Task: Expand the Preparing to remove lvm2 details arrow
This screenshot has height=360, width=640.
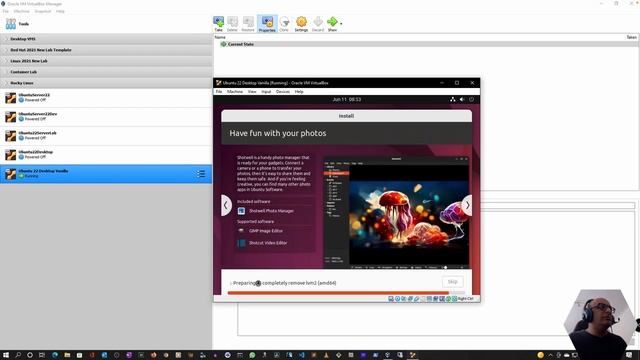Action: 231,283
